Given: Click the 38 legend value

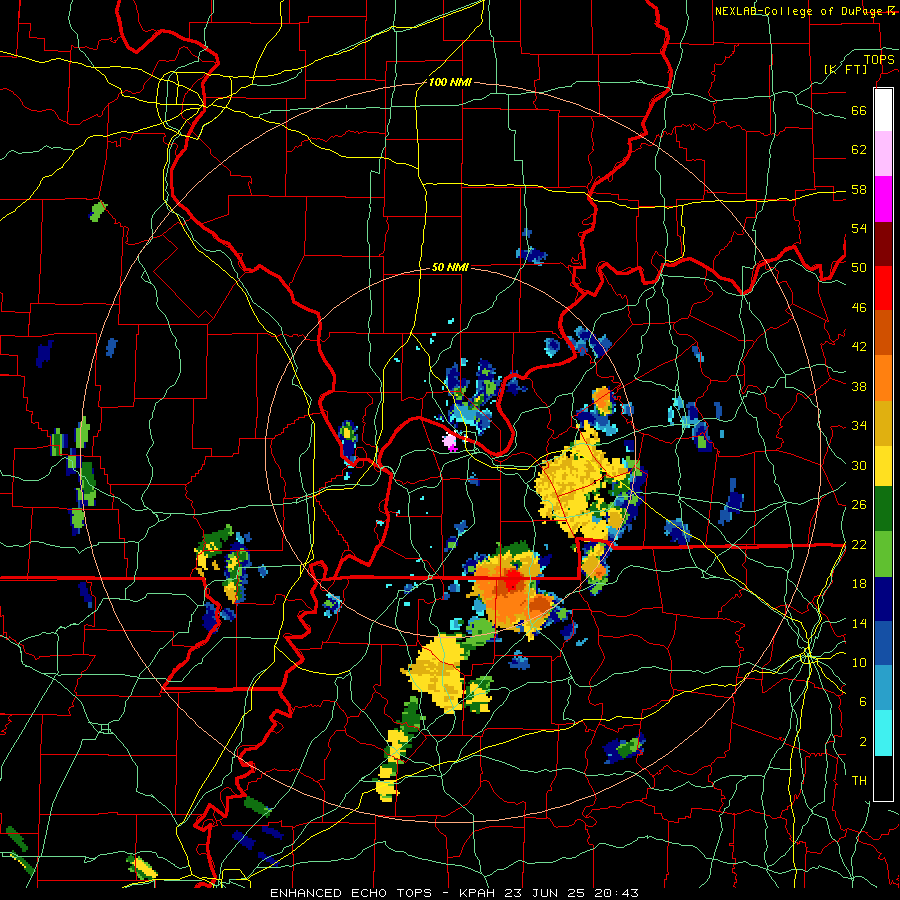Looking at the screenshot, I should click(859, 386).
